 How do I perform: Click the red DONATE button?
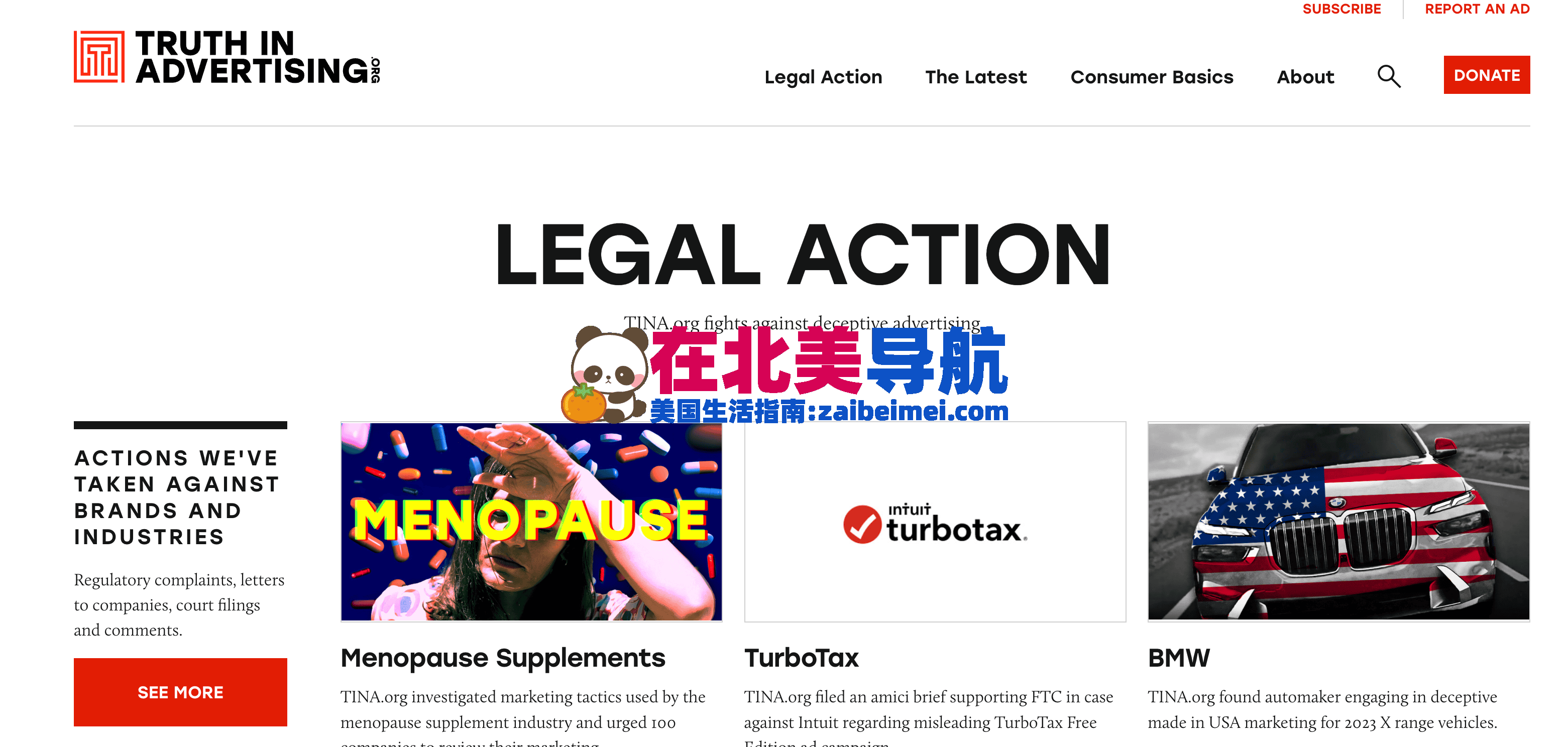(1487, 75)
